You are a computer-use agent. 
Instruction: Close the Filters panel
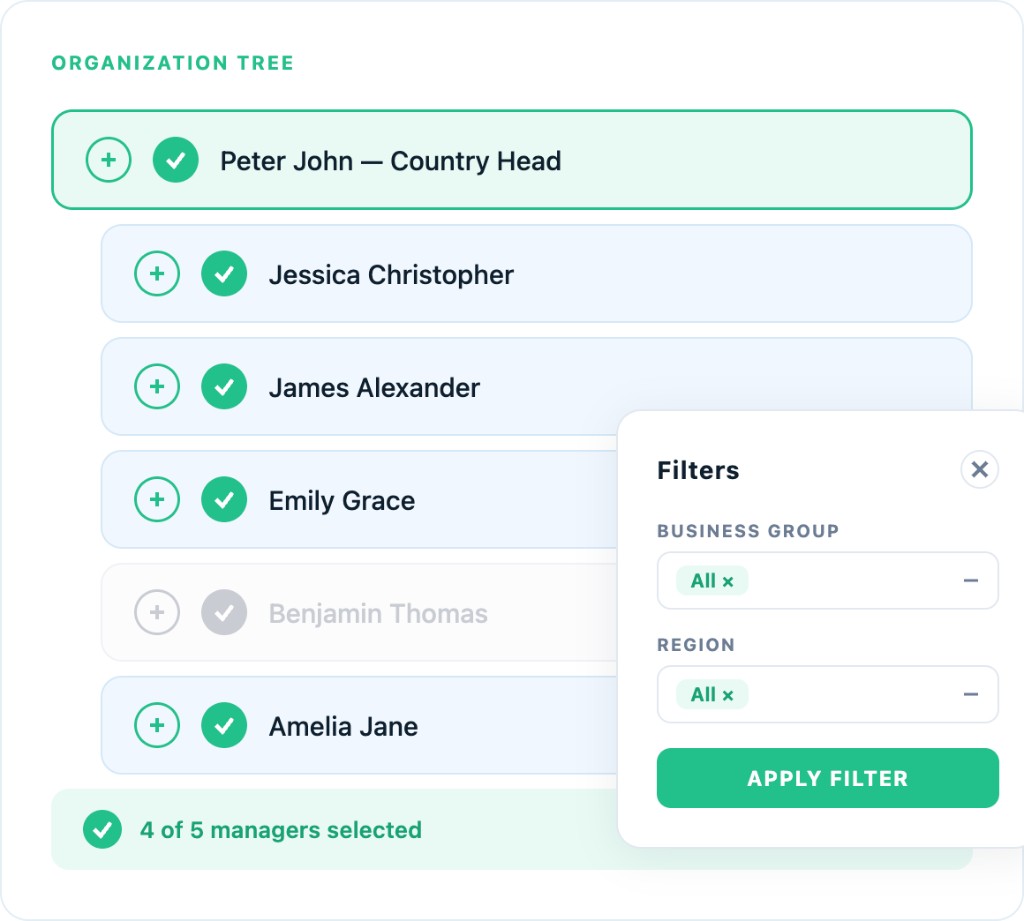(979, 470)
